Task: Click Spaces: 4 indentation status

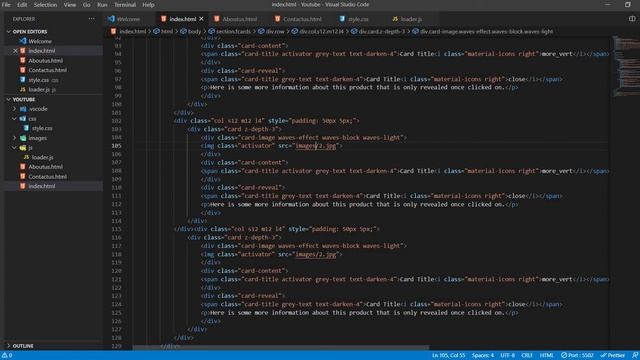Action: click(482, 356)
